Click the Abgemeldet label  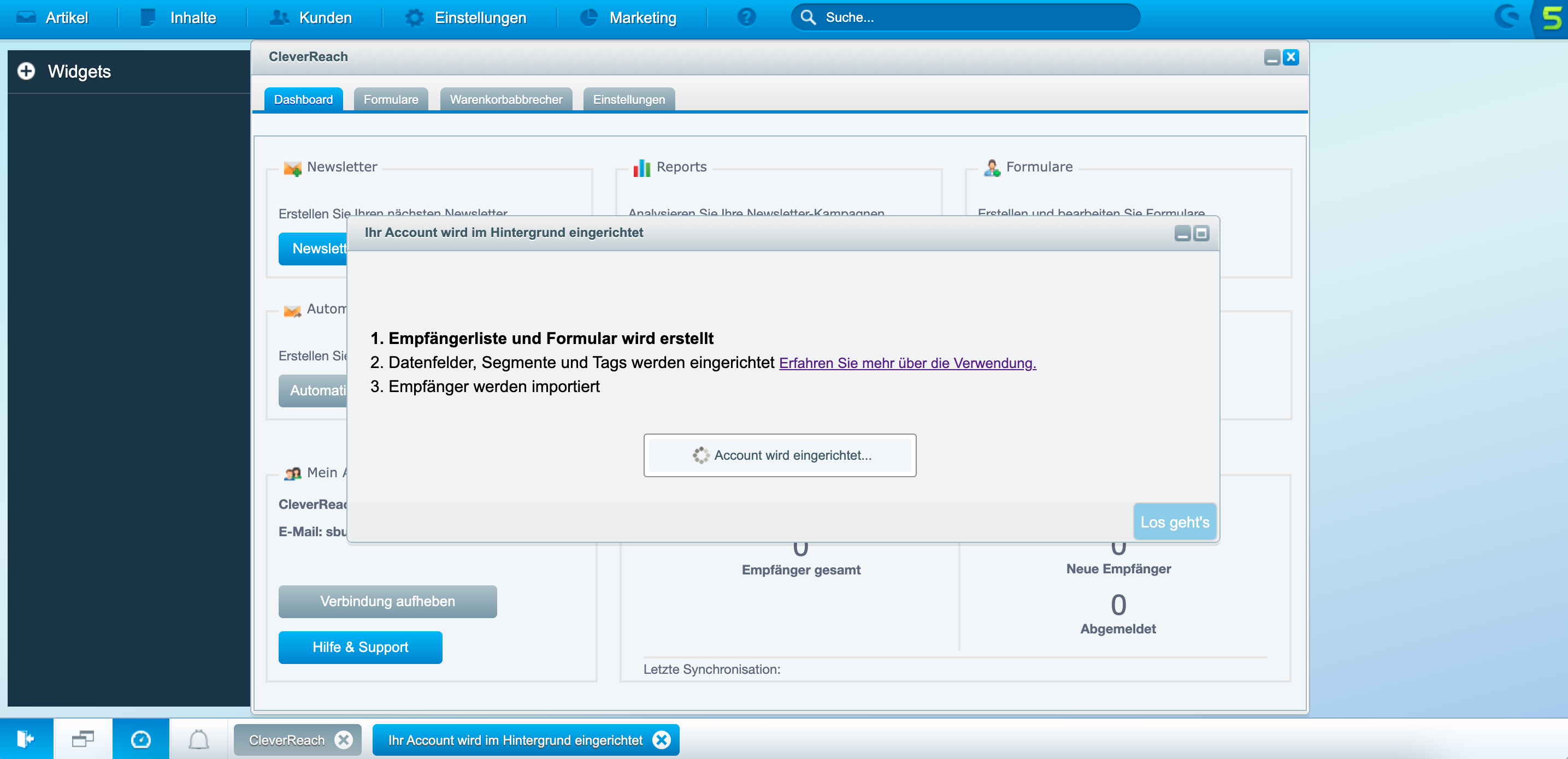click(x=1118, y=628)
